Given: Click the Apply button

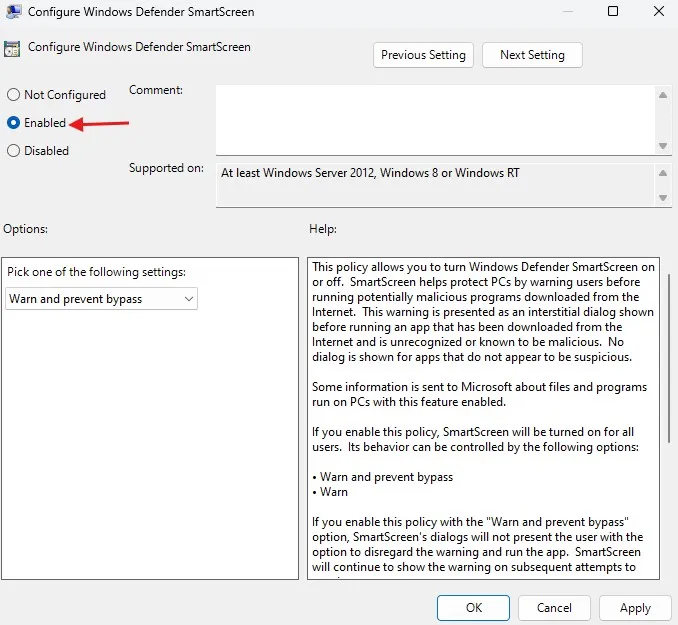Looking at the screenshot, I should (x=635, y=608).
